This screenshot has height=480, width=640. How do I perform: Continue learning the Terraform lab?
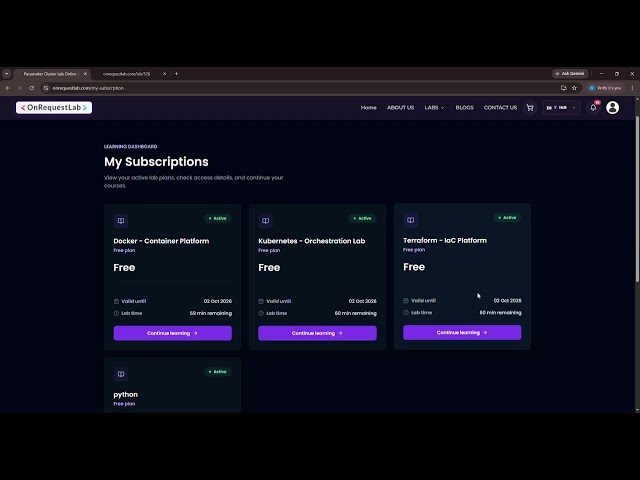click(x=462, y=332)
